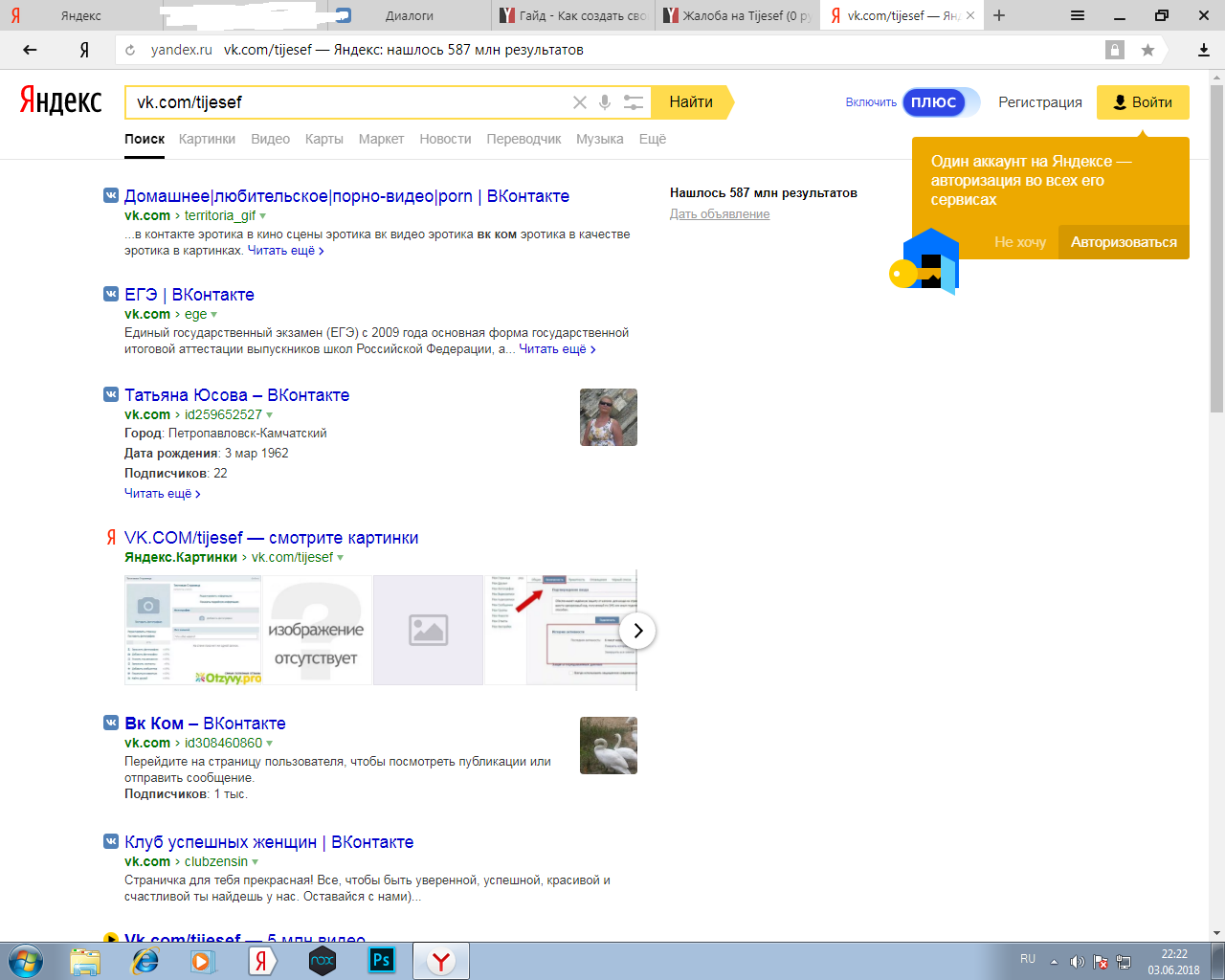Expand options arrow next to id259652527

pyautogui.click(x=269, y=415)
